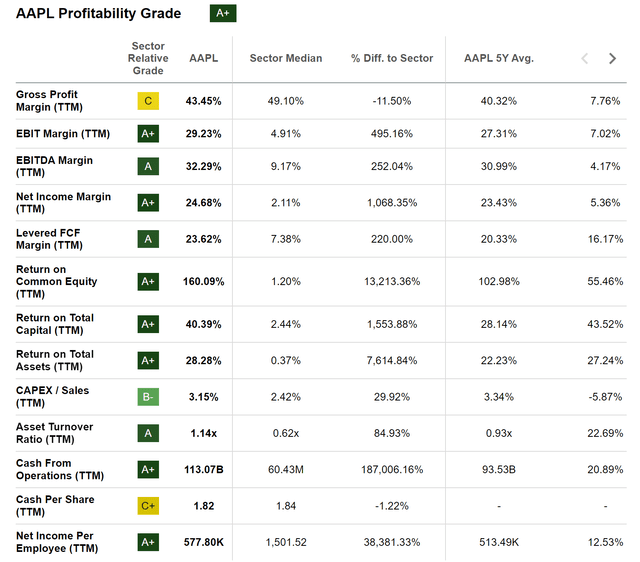This screenshot has width=640, height=562.
Task: Open the Levered FCF Margin (TTM) metric
Action: (49, 239)
